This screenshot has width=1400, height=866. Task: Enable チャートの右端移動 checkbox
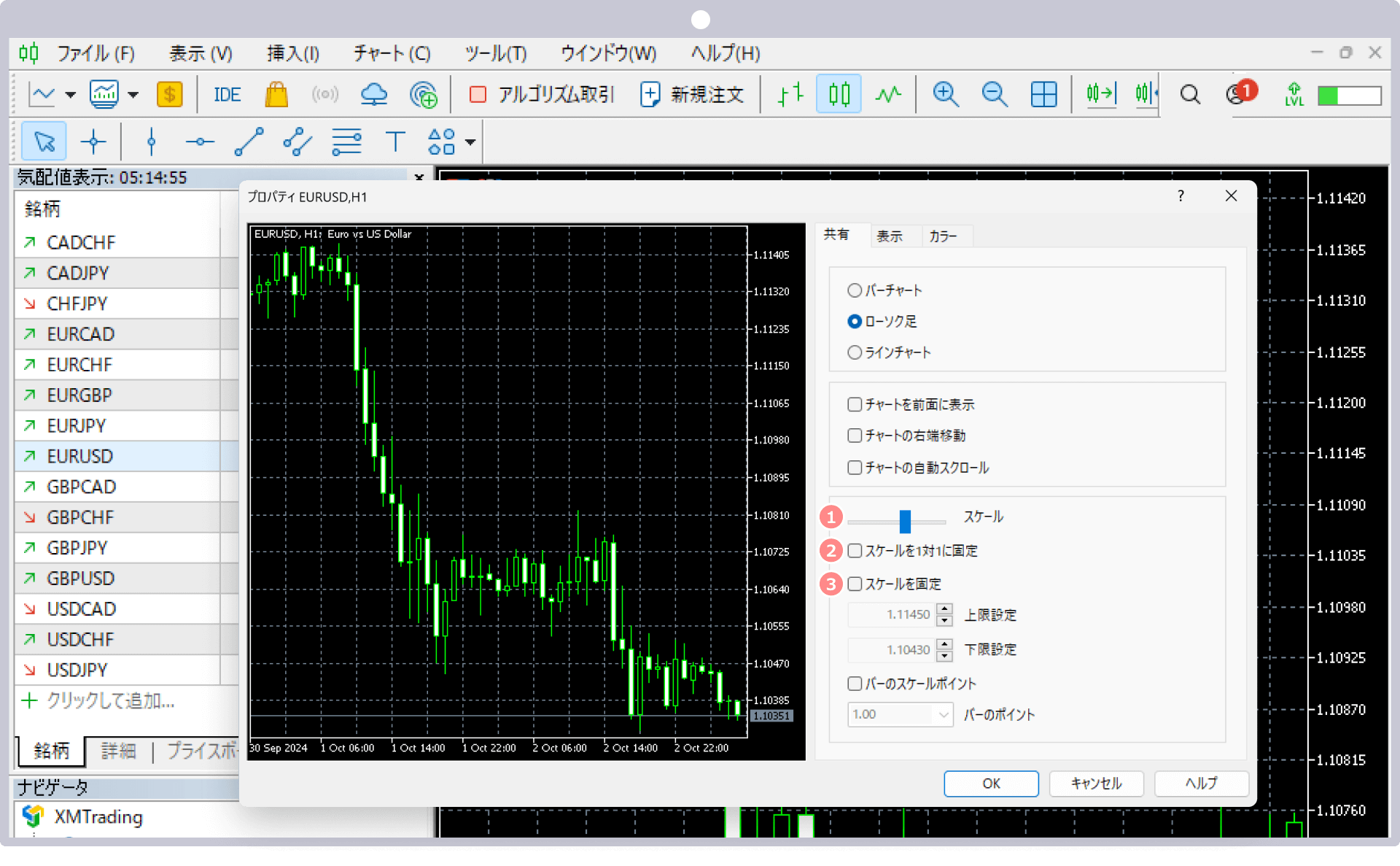855,436
